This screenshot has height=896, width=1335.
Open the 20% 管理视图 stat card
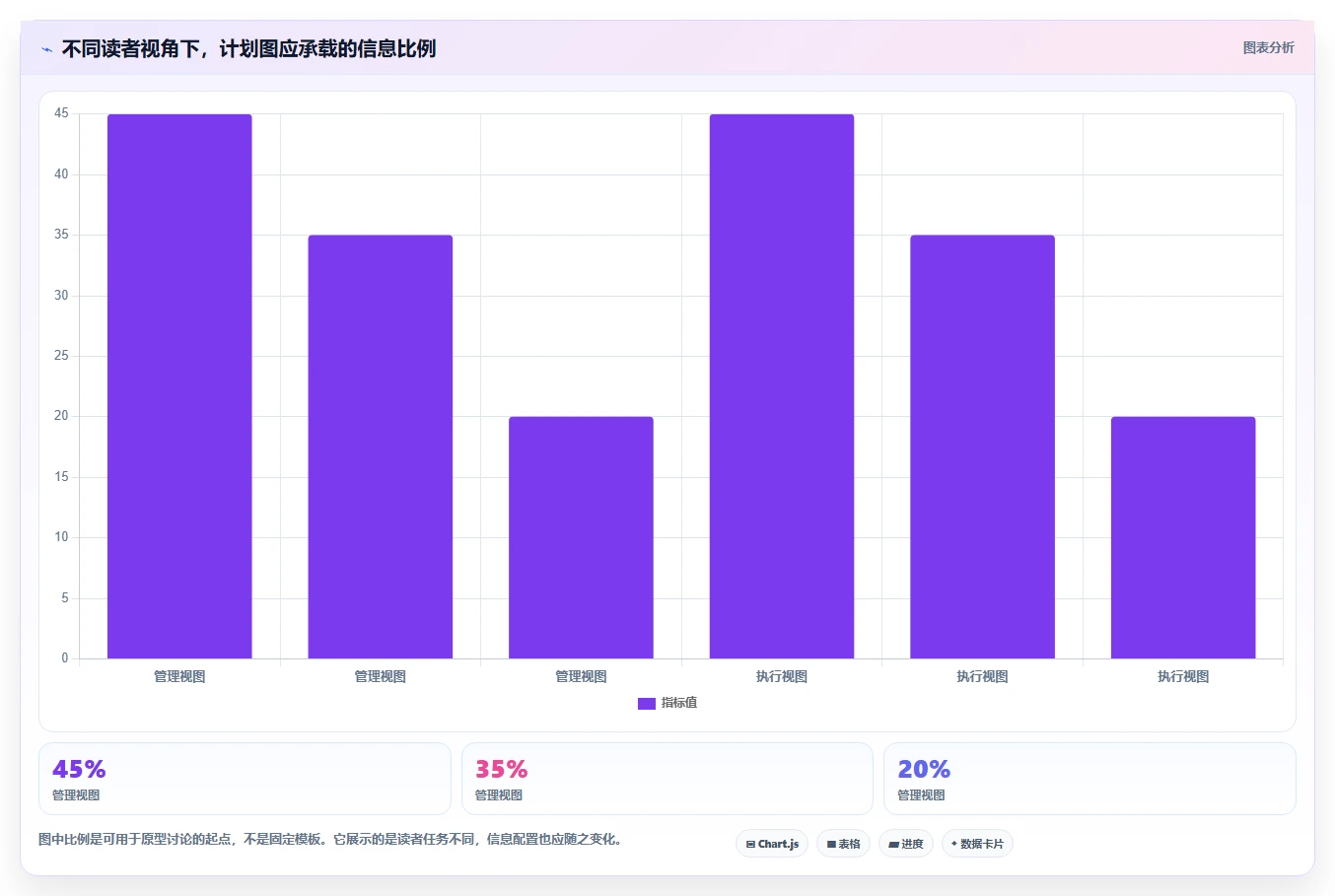click(1089, 779)
